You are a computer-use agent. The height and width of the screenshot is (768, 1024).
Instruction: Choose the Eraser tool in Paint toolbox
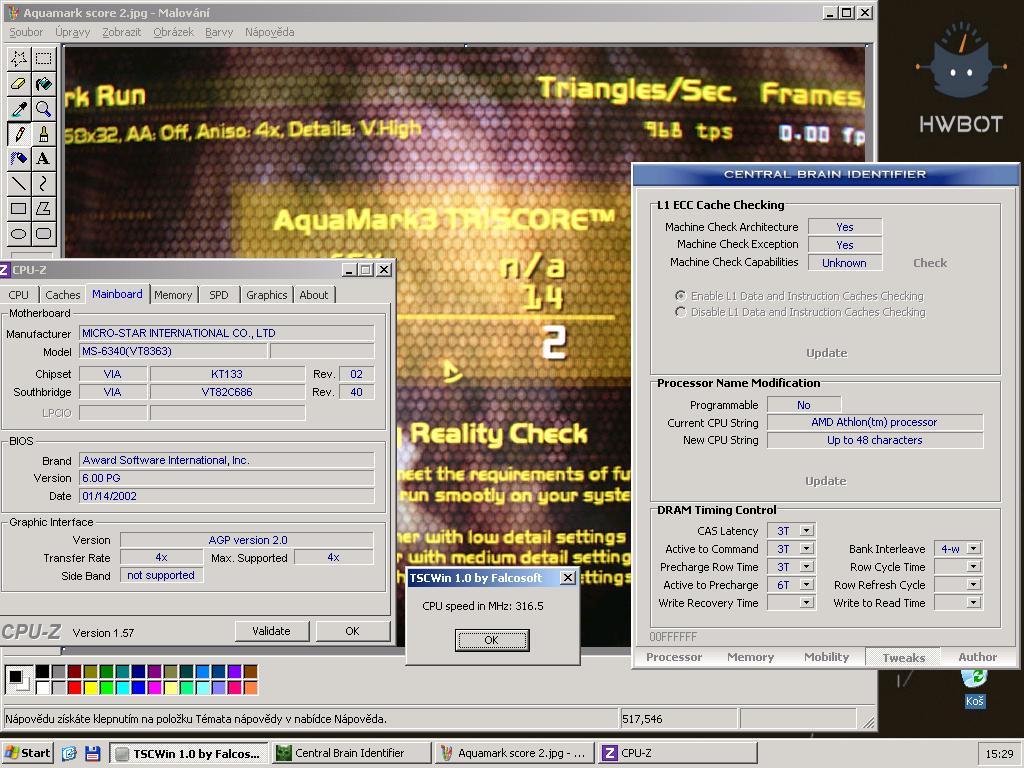tap(19, 84)
